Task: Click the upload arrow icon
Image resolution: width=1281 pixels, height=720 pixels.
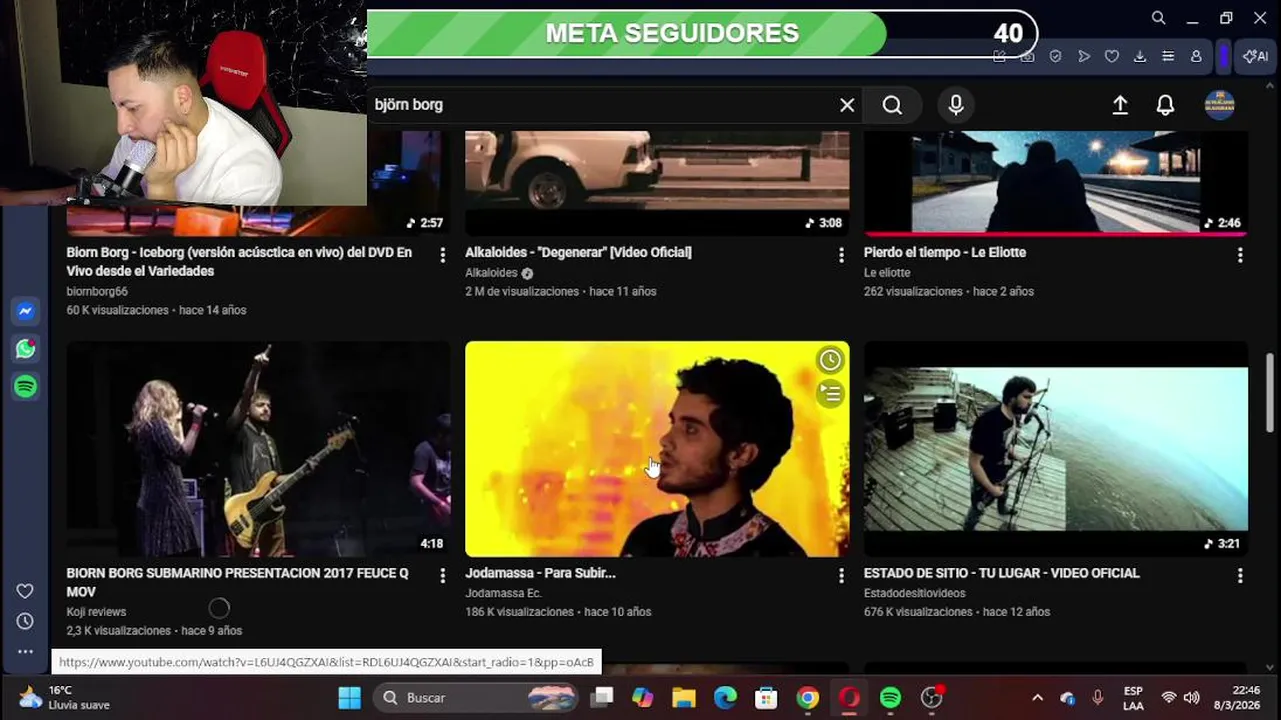Action: (x=1120, y=105)
